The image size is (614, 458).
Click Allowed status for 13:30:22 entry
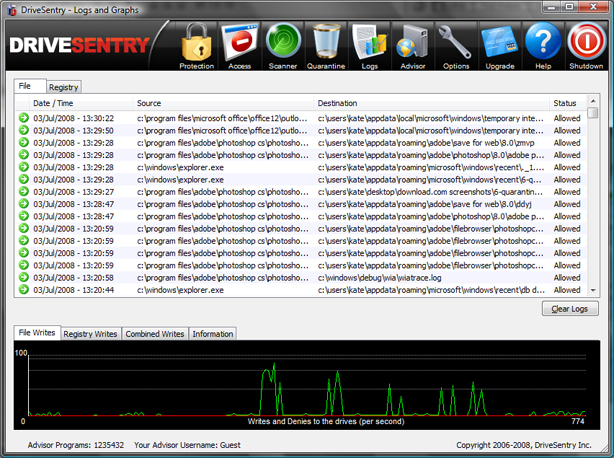[x=567, y=118]
